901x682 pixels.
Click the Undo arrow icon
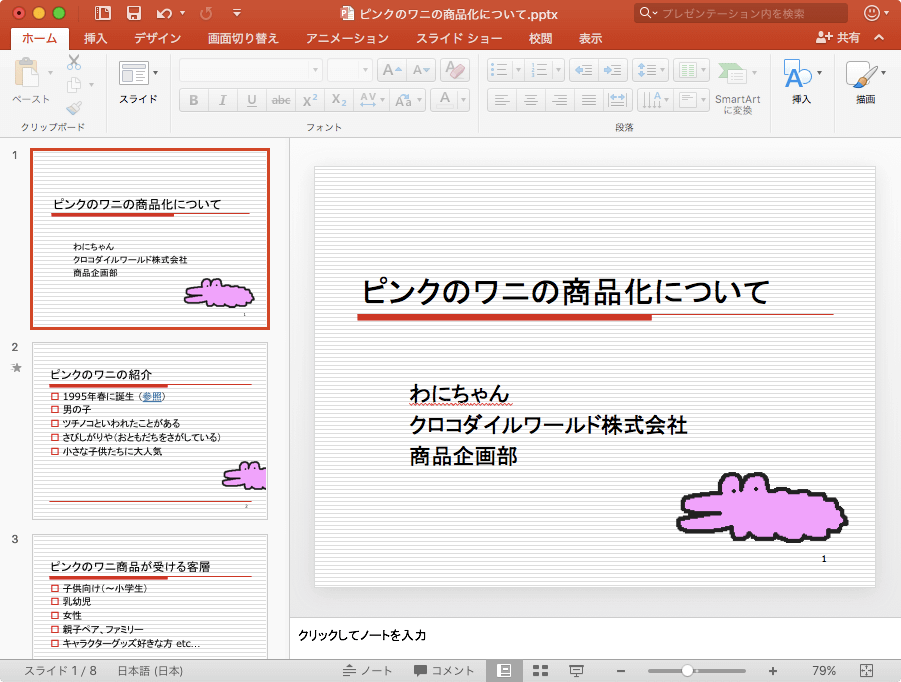(x=164, y=13)
